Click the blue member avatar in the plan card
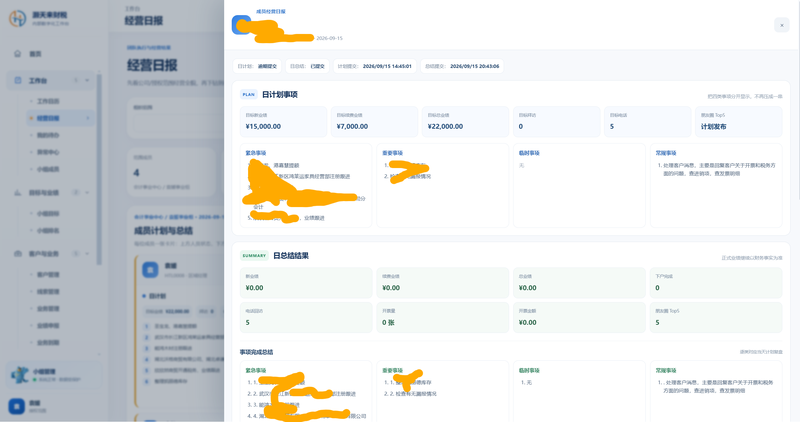Viewport: 800px width, 422px height. [x=150, y=269]
